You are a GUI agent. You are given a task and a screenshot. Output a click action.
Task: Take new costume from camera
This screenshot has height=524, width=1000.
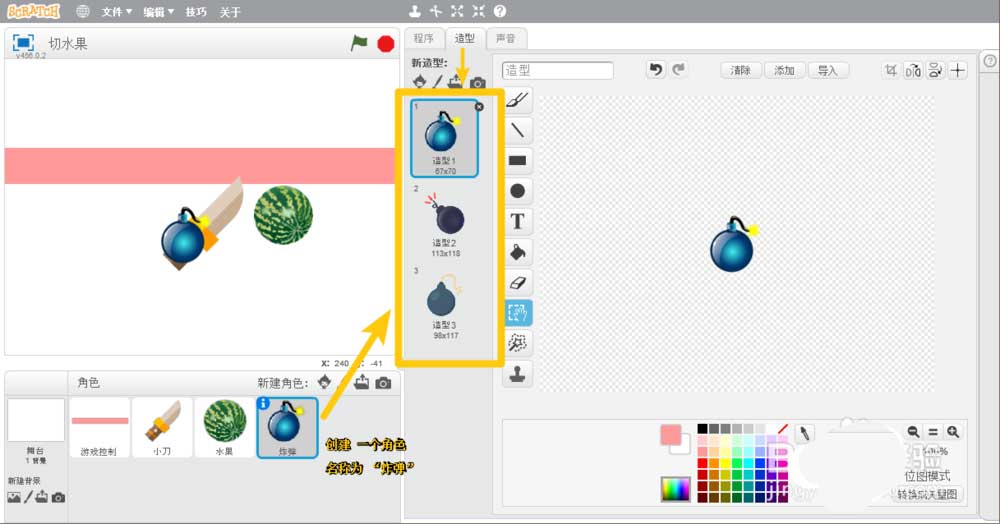point(478,82)
